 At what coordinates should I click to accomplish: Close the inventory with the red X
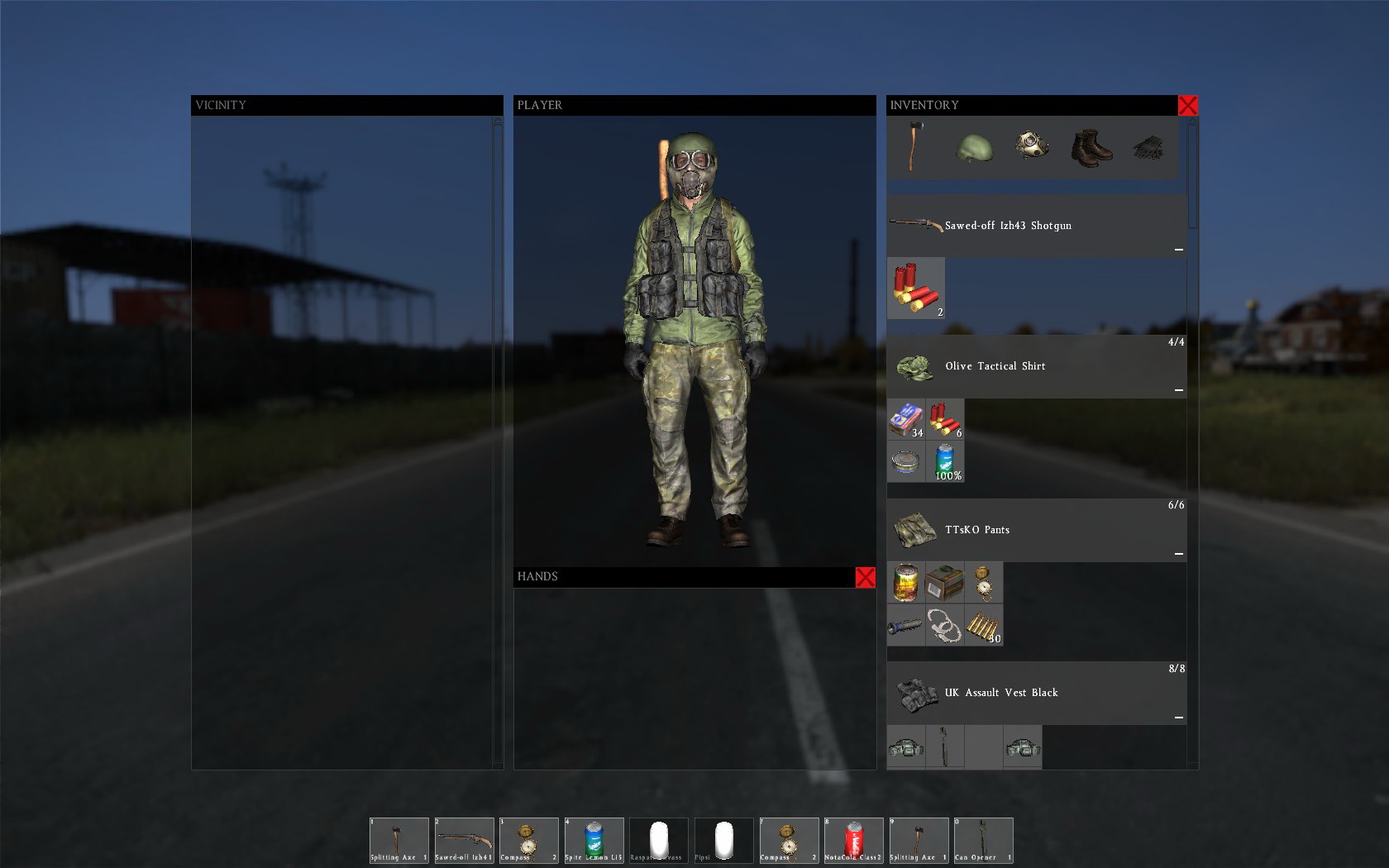[x=1187, y=105]
